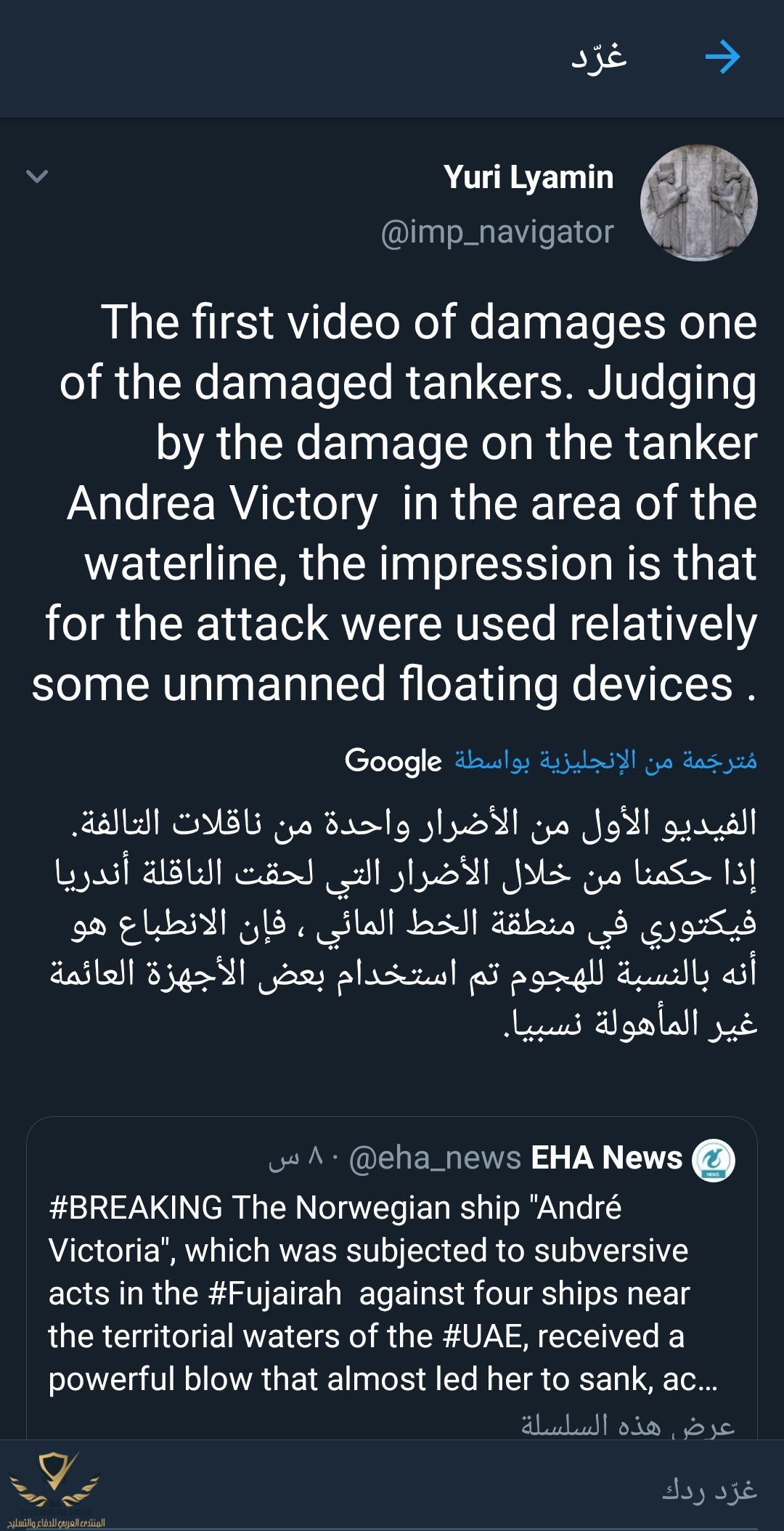Expand the tweet options chevron

point(36,176)
